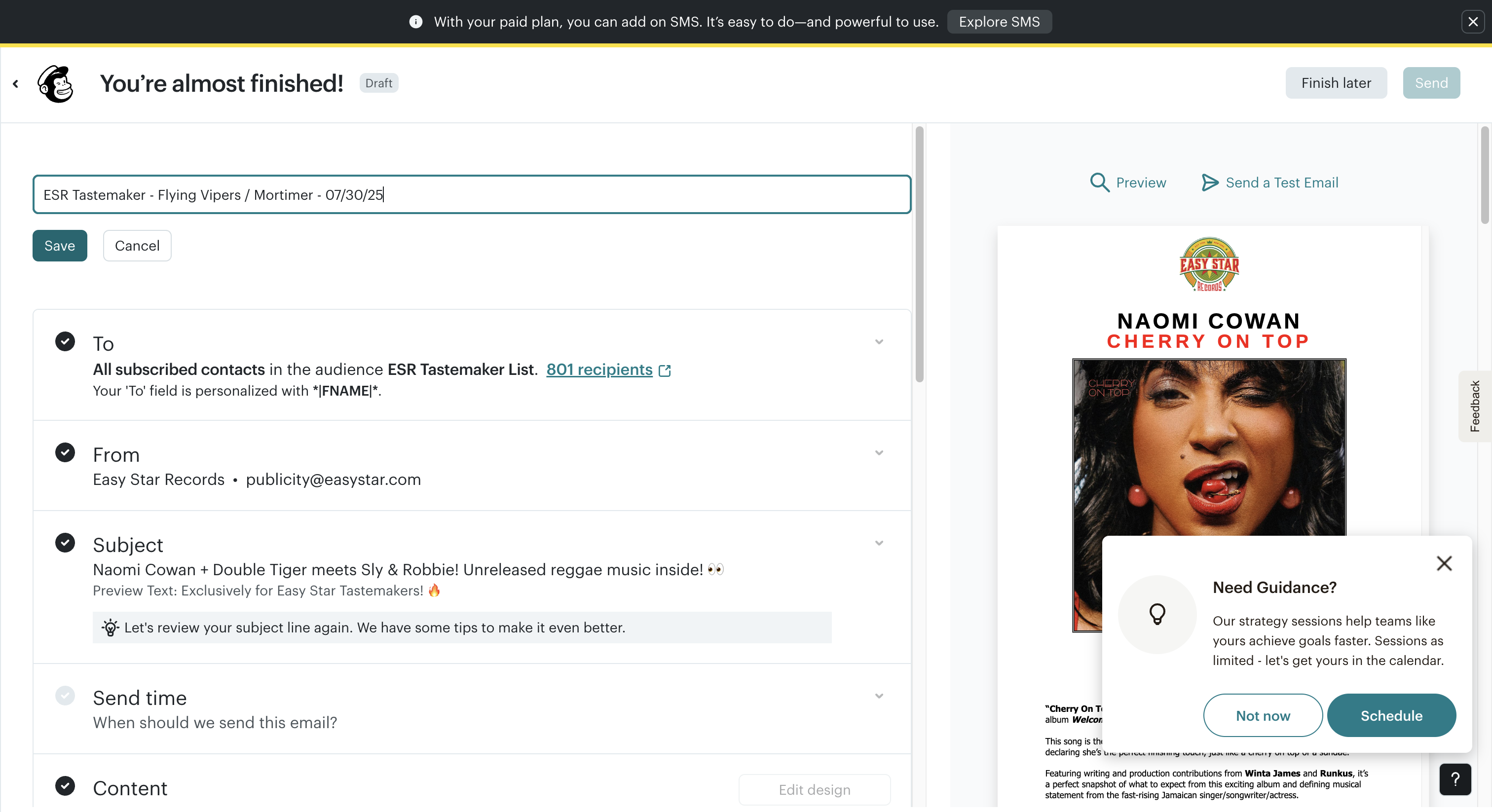Click the left panel vertical scrollbar

coord(919,255)
